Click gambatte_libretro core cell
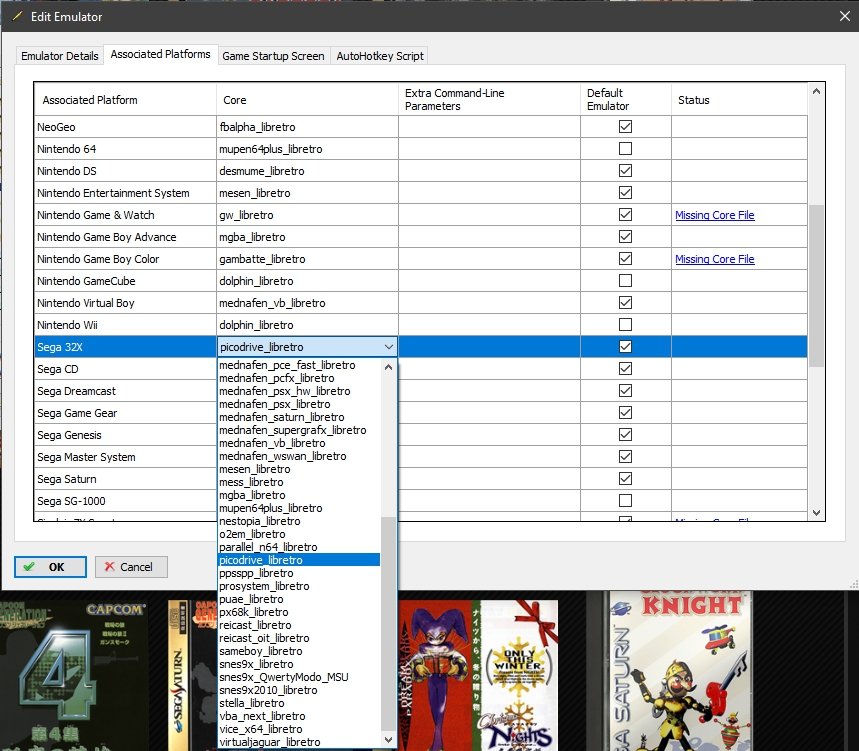Screen dimensions: 859x751 (307, 259)
